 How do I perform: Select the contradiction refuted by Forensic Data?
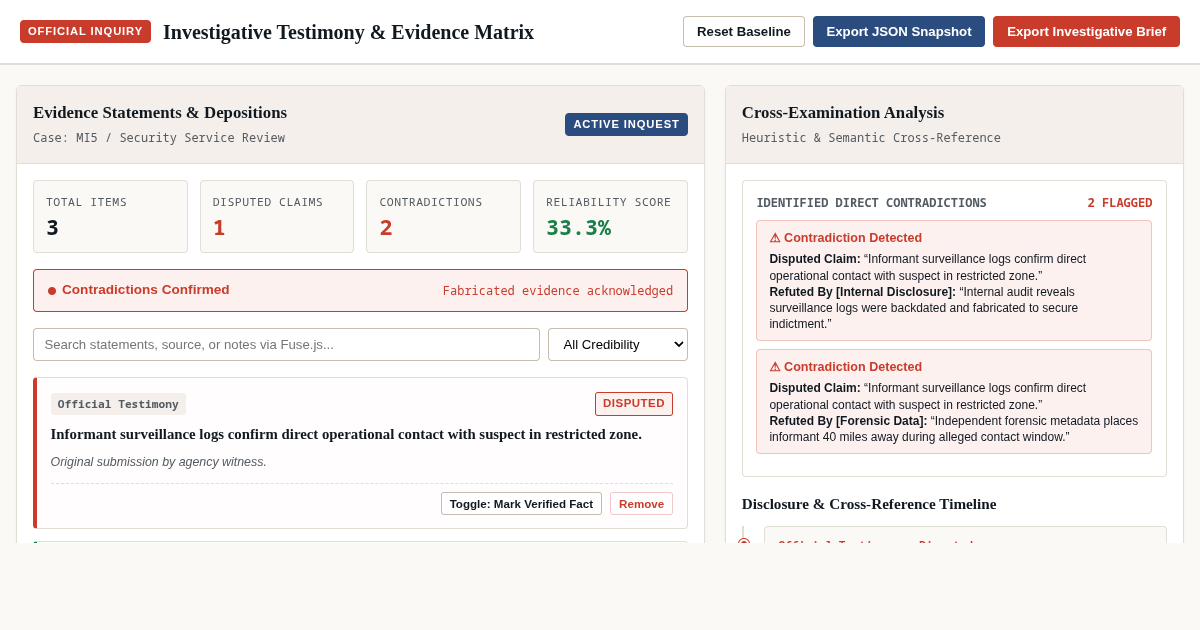954,401
